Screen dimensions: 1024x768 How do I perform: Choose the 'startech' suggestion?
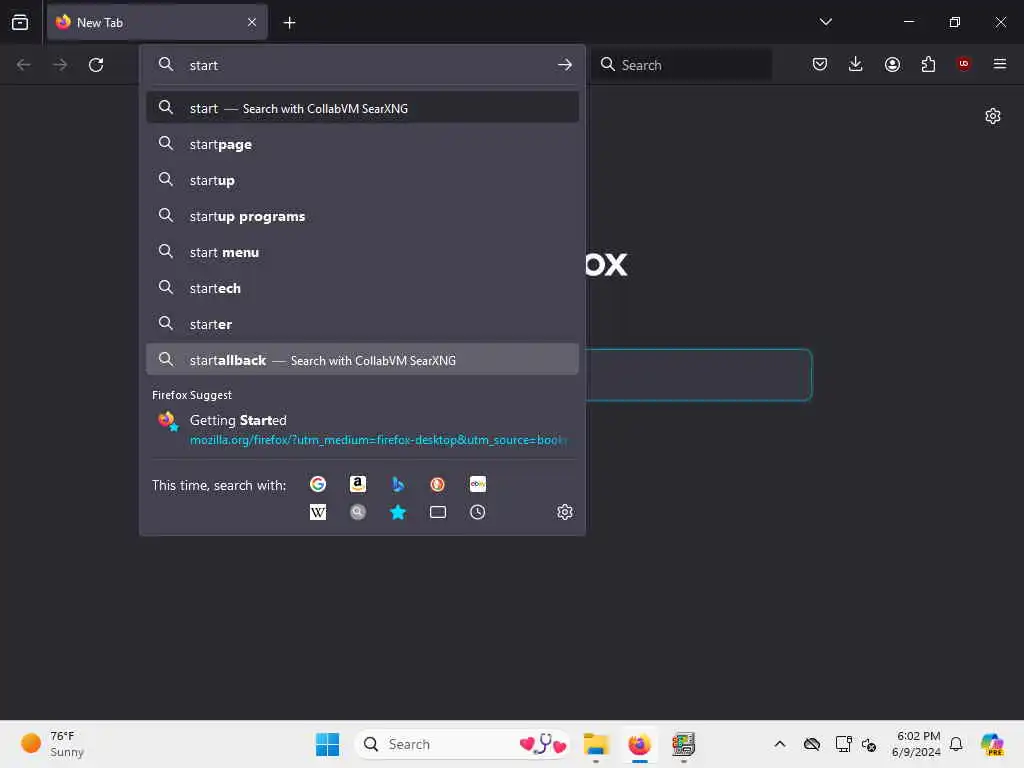coord(362,288)
